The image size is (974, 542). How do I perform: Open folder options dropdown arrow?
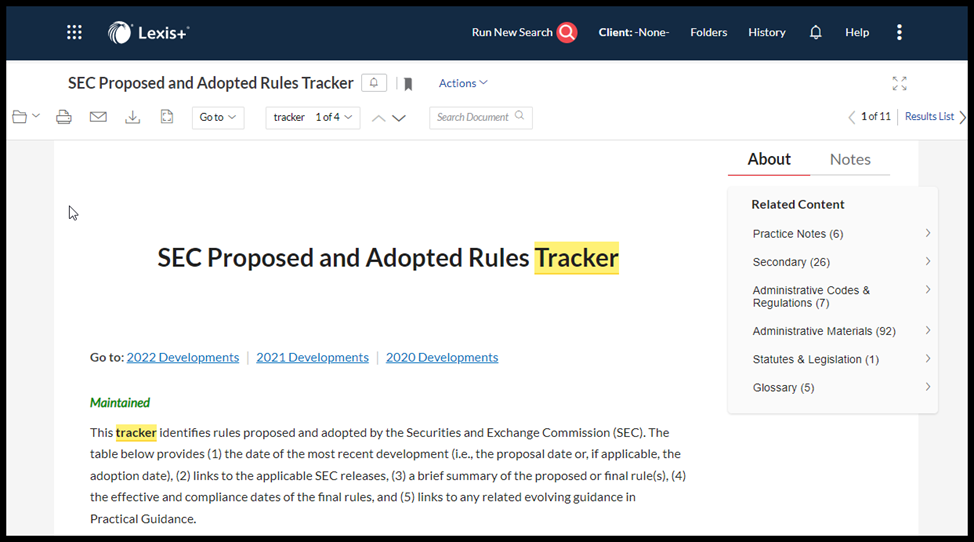point(35,116)
